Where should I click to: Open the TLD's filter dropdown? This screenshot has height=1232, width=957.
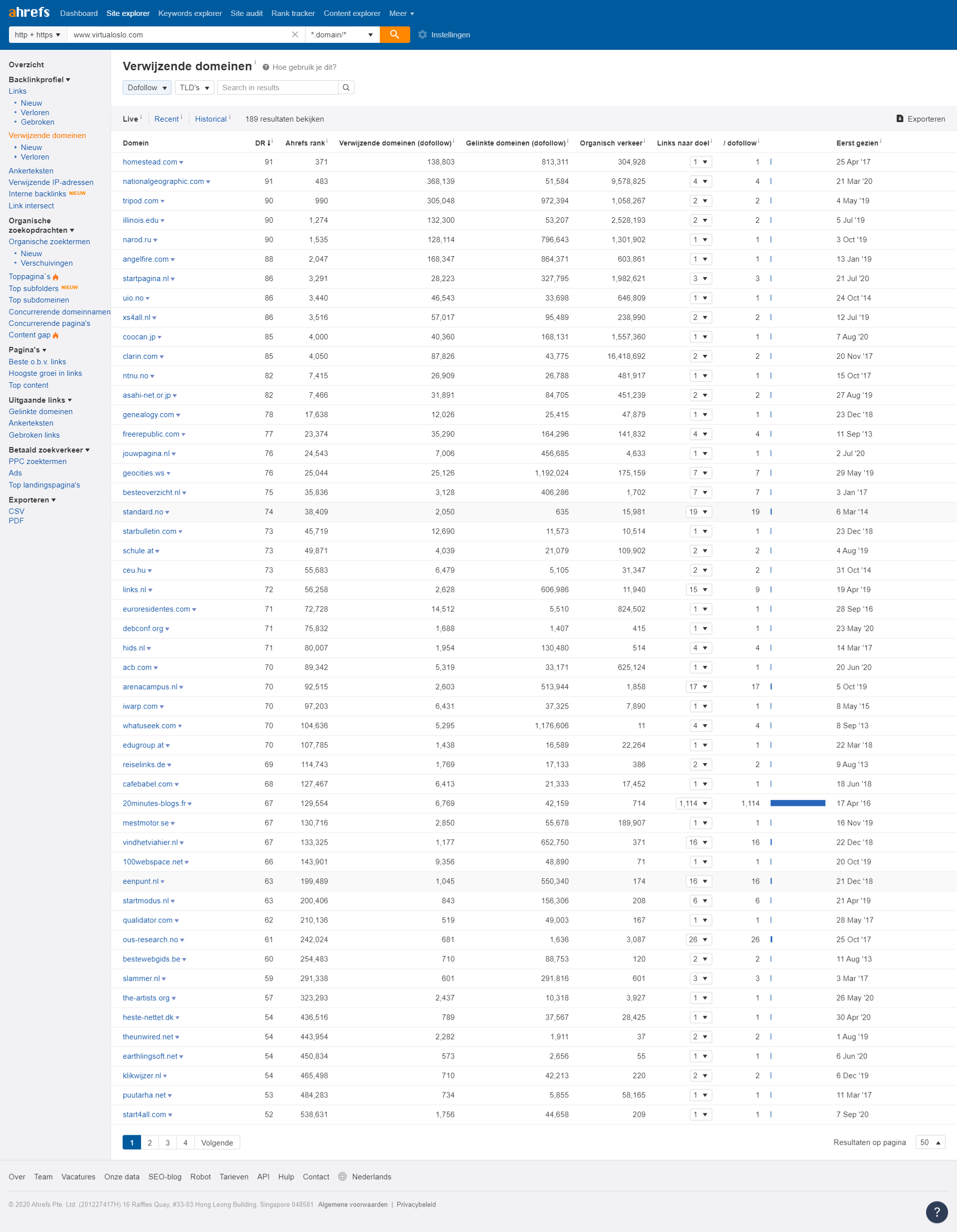pyautogui.click(x=194, y=87)
